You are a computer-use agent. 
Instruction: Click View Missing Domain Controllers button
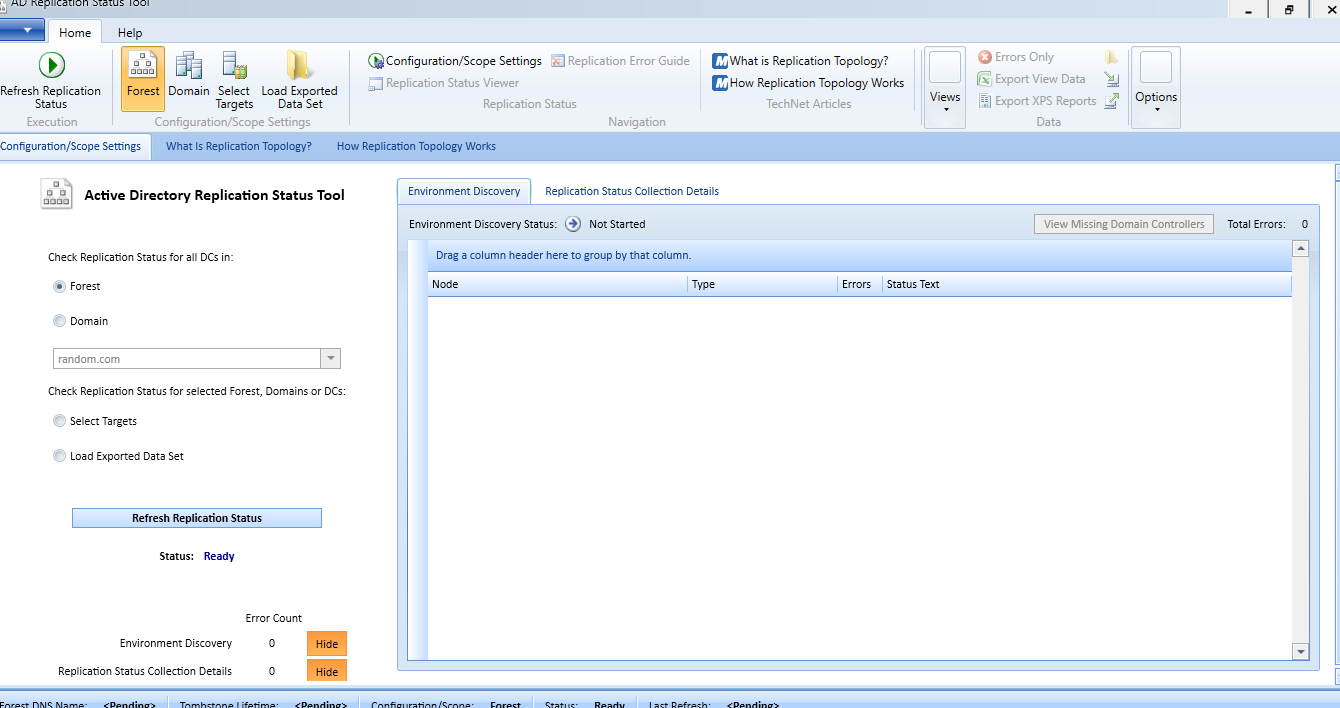(x=1124, y=224)
